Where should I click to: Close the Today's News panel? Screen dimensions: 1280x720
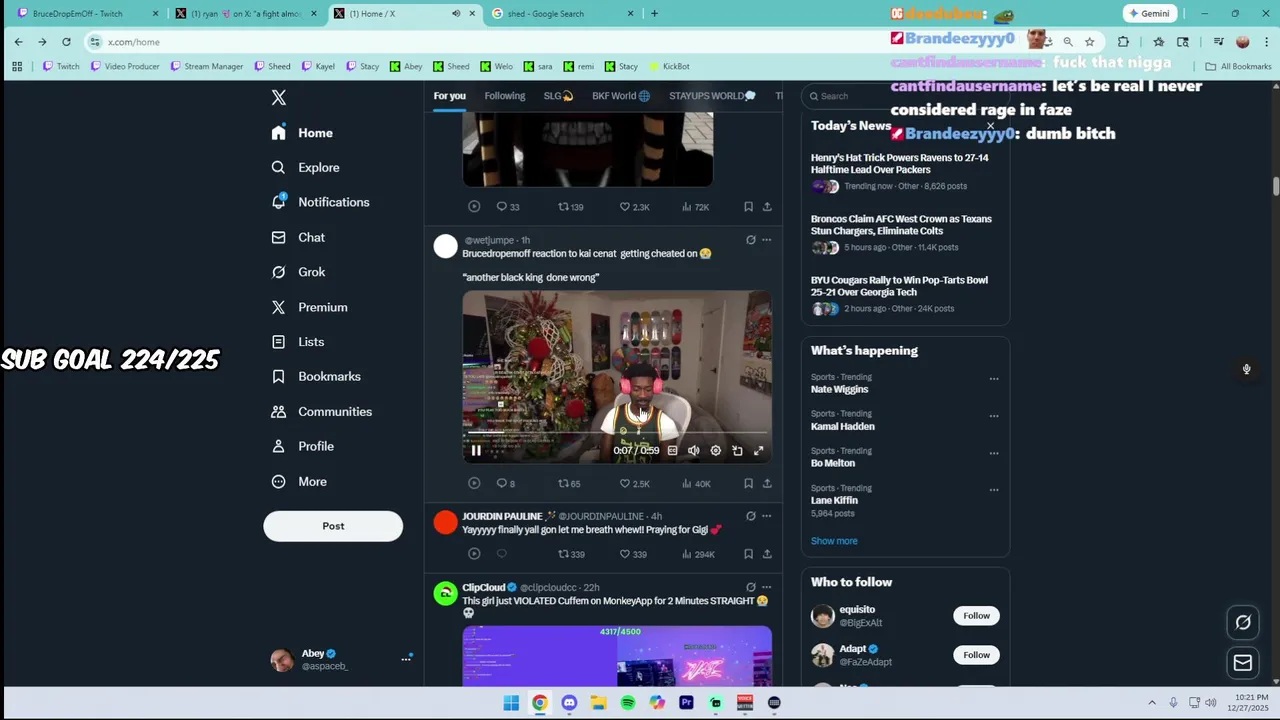click(x=990, y=126)
